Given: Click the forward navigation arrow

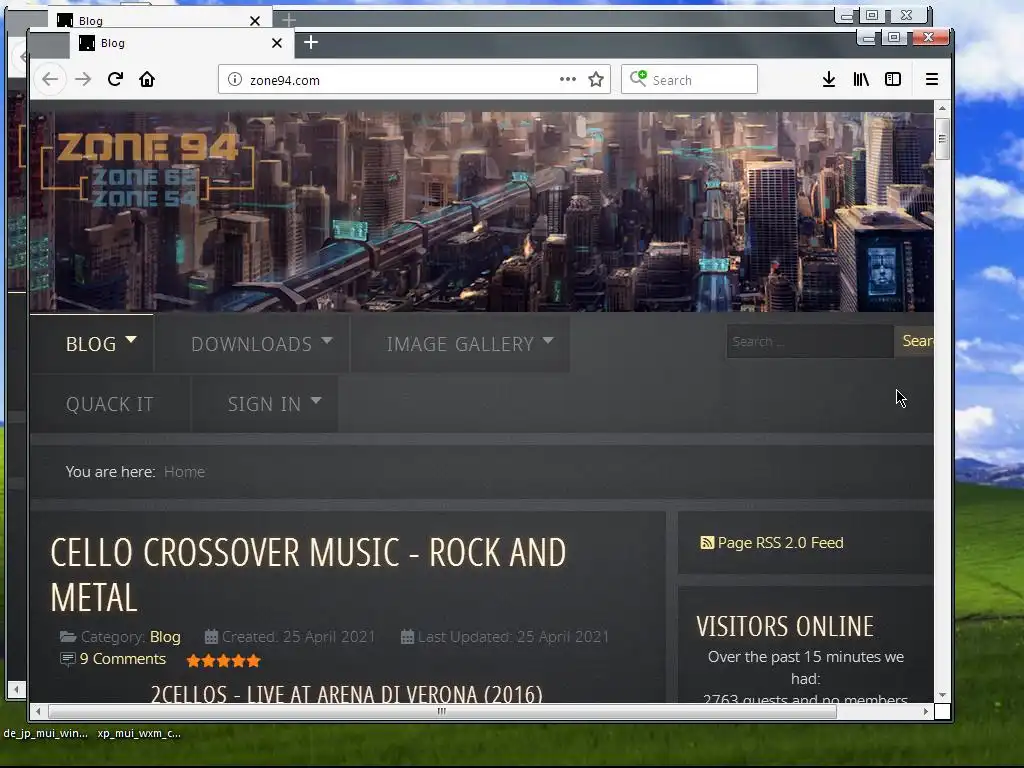Looking at the screenshot, I should (83, 80).
